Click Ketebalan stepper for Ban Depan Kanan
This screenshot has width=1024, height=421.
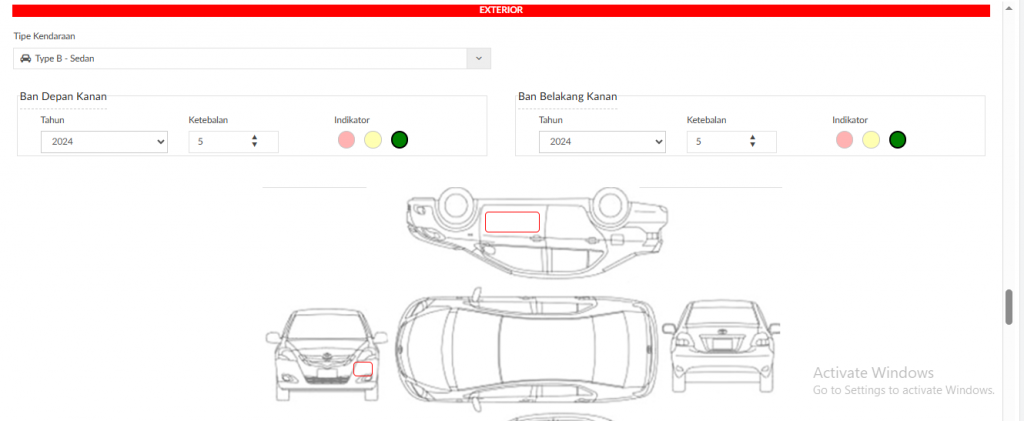(x=254, y=142)
